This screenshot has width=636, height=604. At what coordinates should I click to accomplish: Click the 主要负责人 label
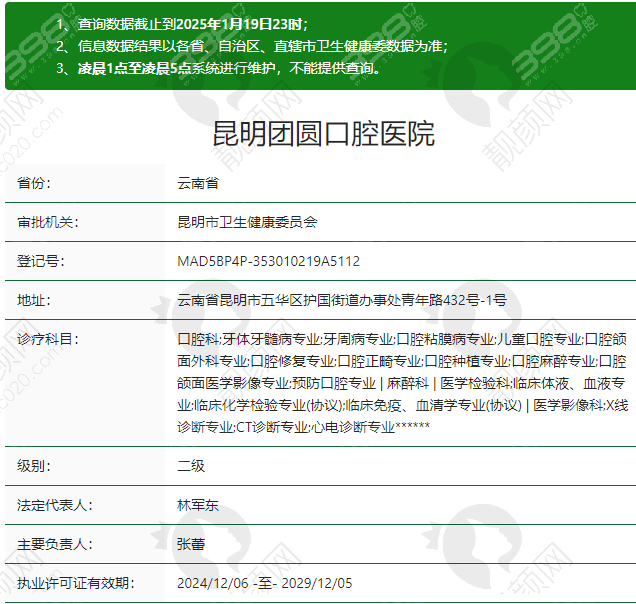pyautogui.click(x=54, y=544)
